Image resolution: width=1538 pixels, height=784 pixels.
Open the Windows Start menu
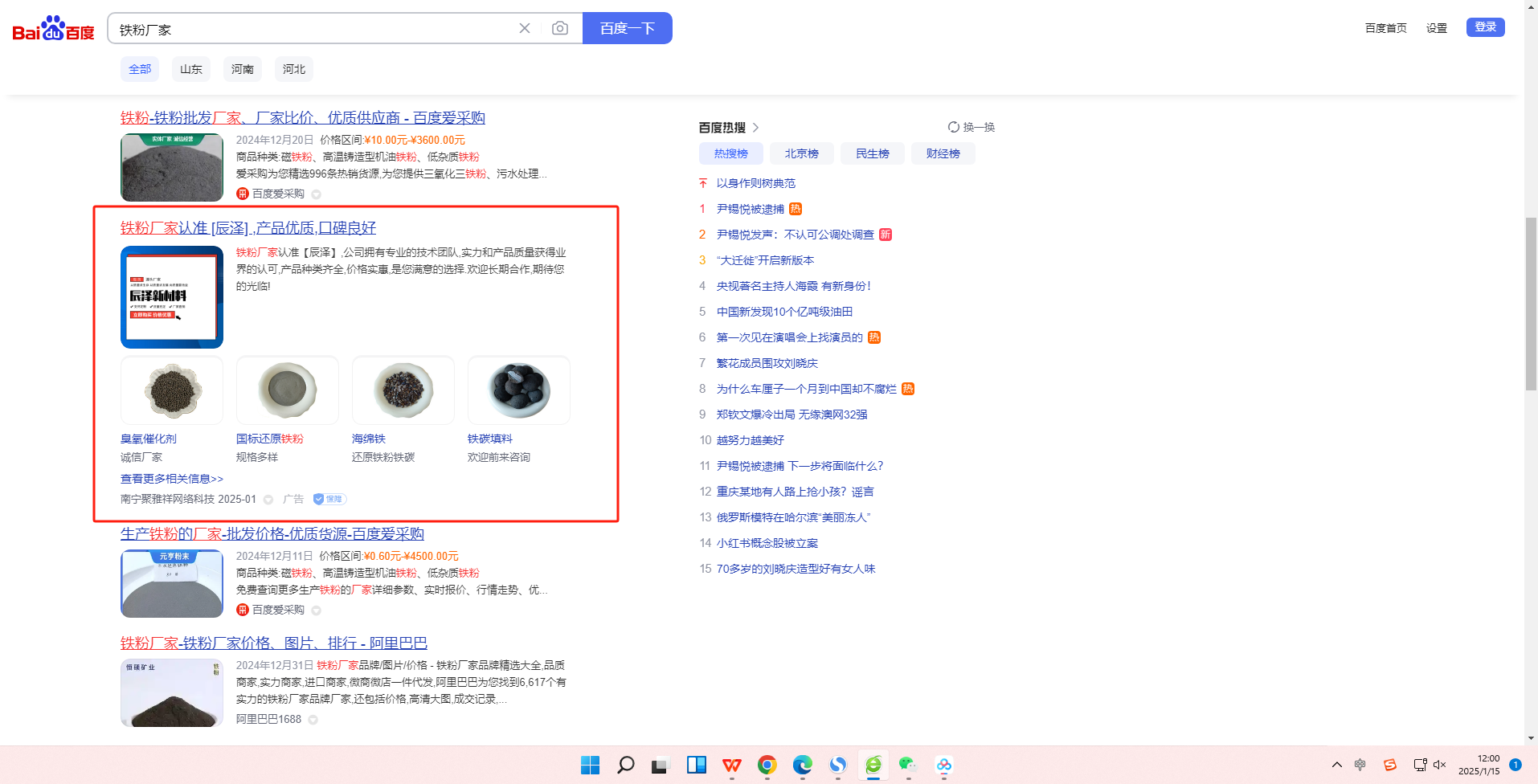[590, 765]
